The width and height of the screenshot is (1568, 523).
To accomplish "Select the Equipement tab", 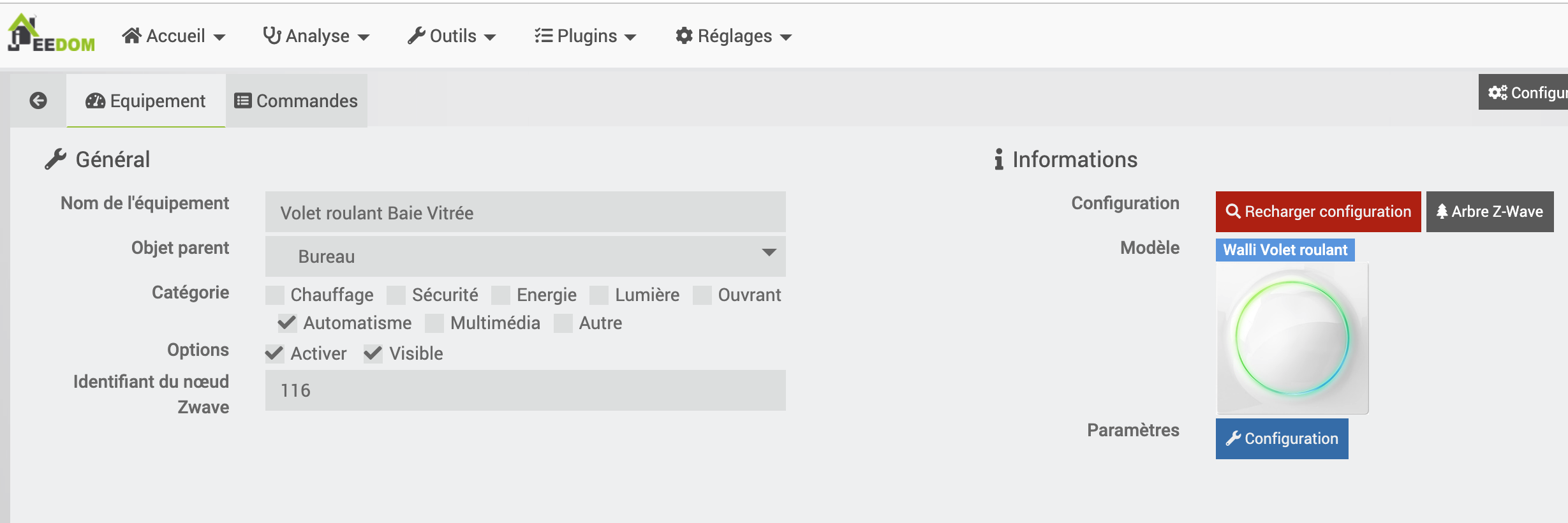I will pos(146,101).
